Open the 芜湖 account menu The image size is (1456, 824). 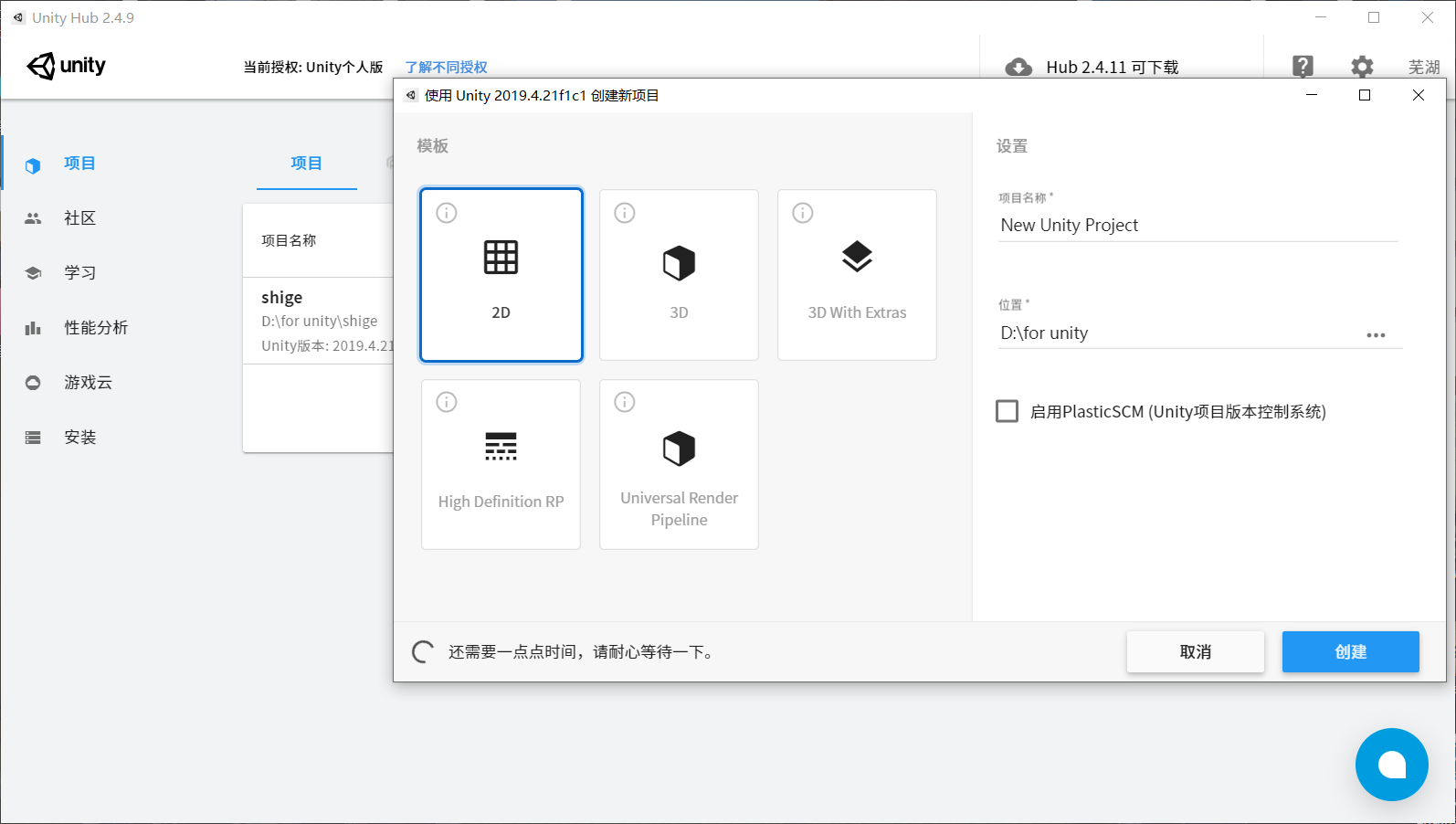click(x=1423, y=67)
